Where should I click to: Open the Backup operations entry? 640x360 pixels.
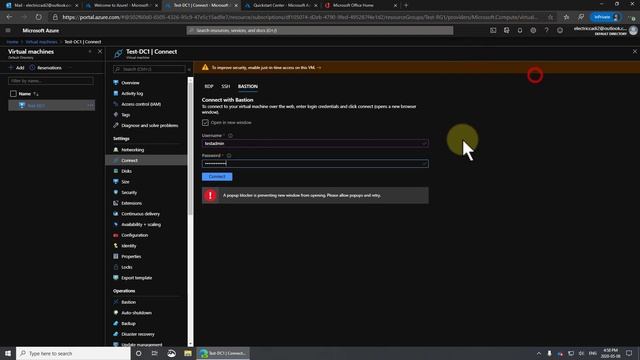point(128,323)
